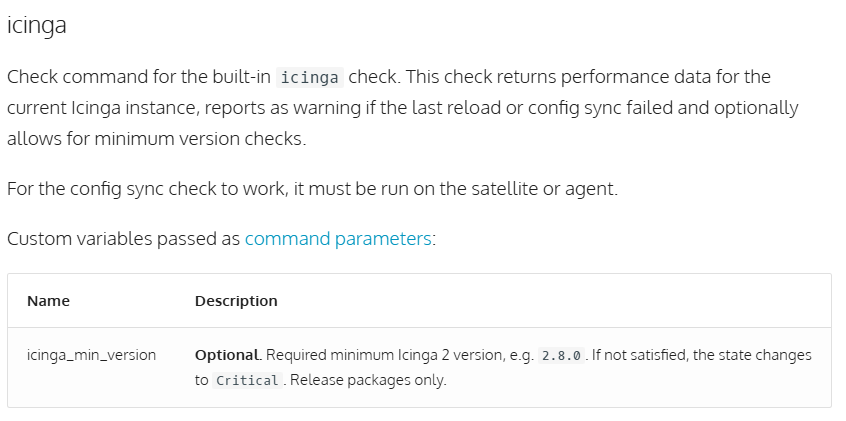Open the command parameters link
The image size is (846, 421).
pyautogui.click(x=338, y=239)
